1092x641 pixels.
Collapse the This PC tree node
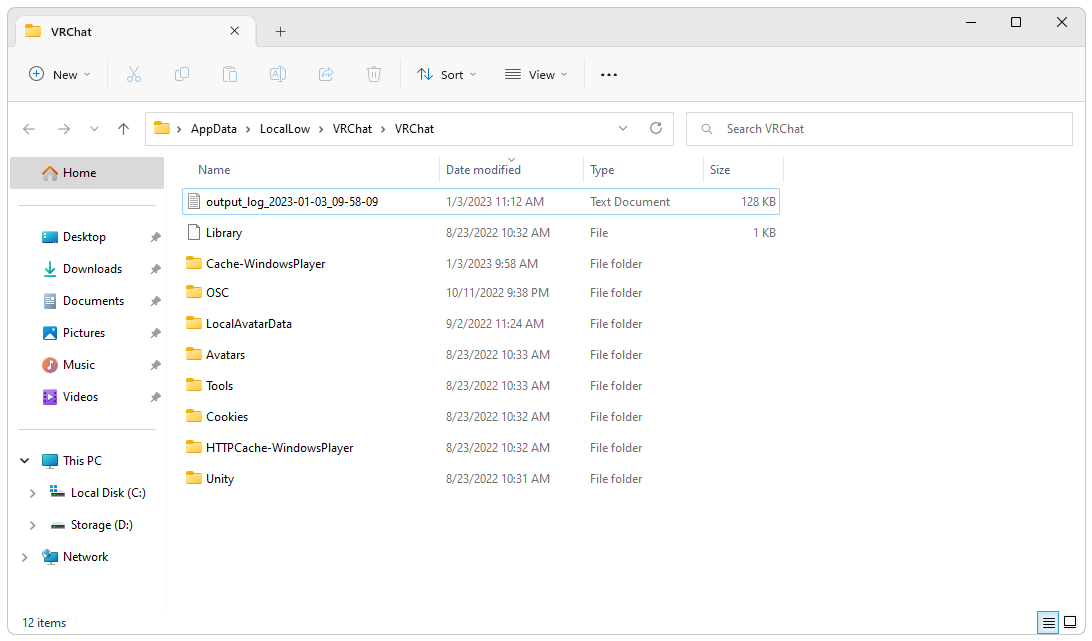click(24, 461)
